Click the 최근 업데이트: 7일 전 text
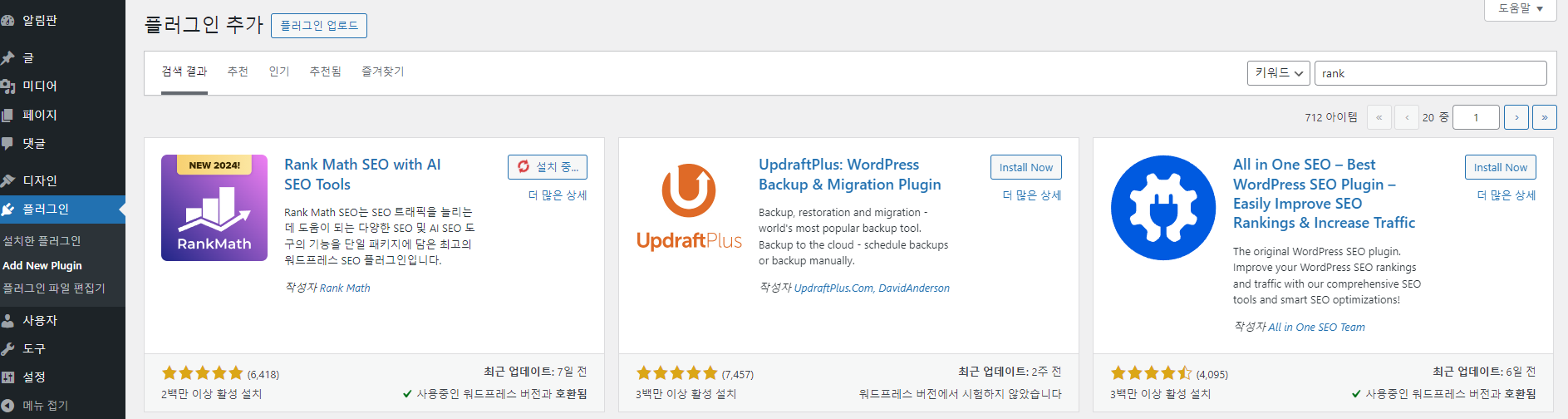The image size is (1568, 419). pyautogui.click(x=535, y=372)
